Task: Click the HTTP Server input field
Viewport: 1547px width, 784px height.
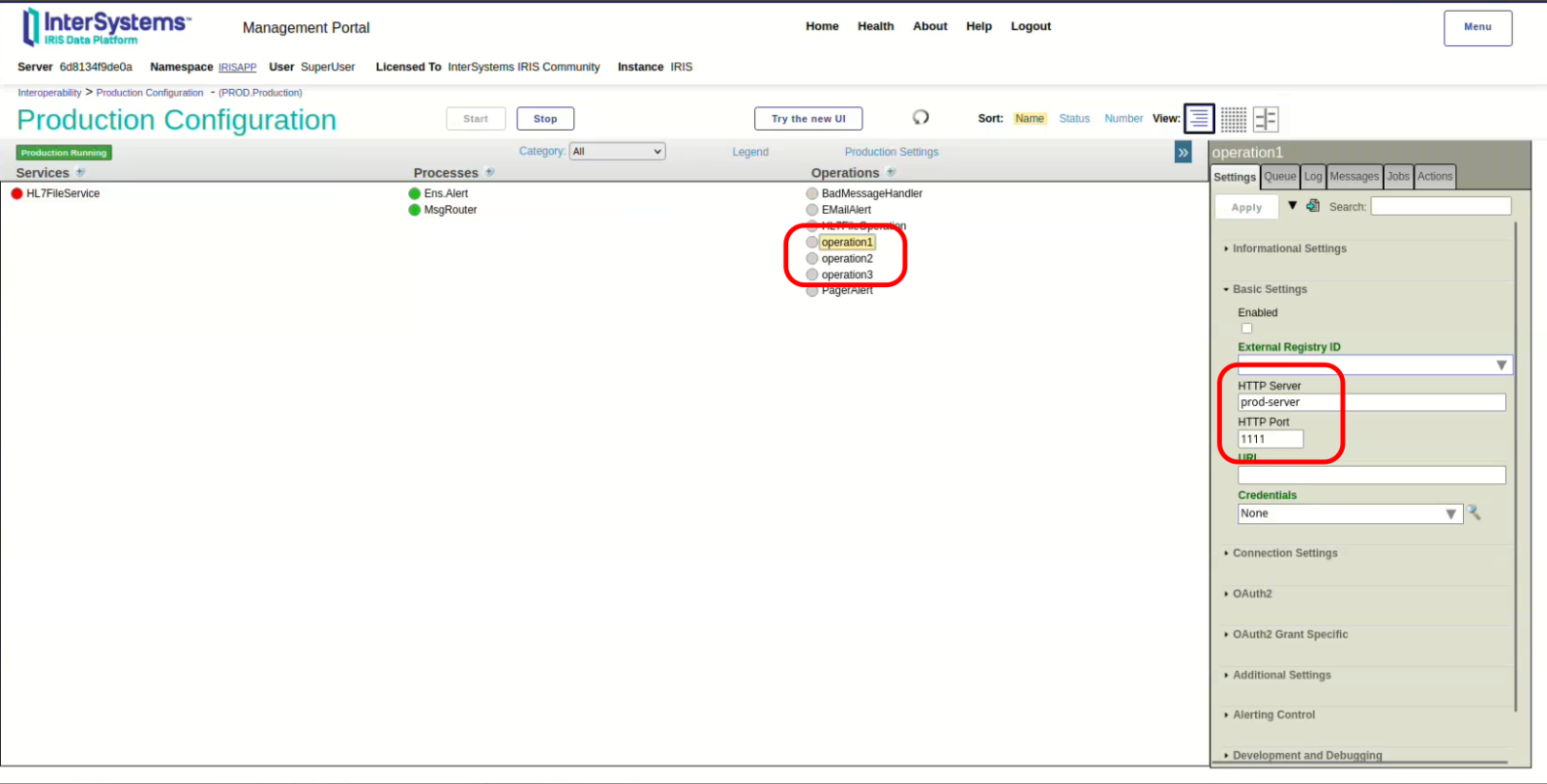Action: 1371,402
